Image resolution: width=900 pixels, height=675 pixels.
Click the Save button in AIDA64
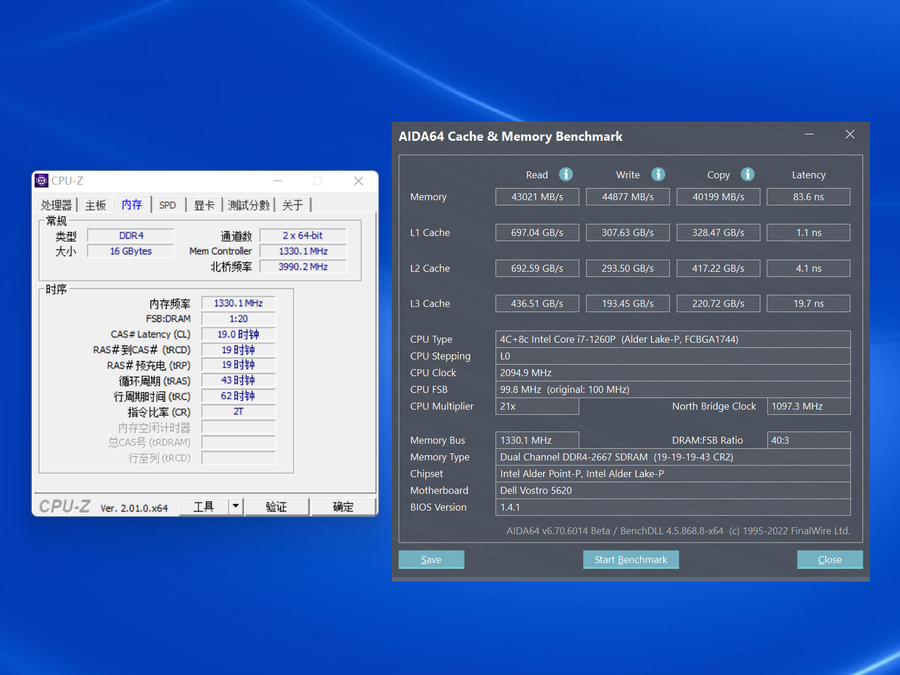point(431,560)
